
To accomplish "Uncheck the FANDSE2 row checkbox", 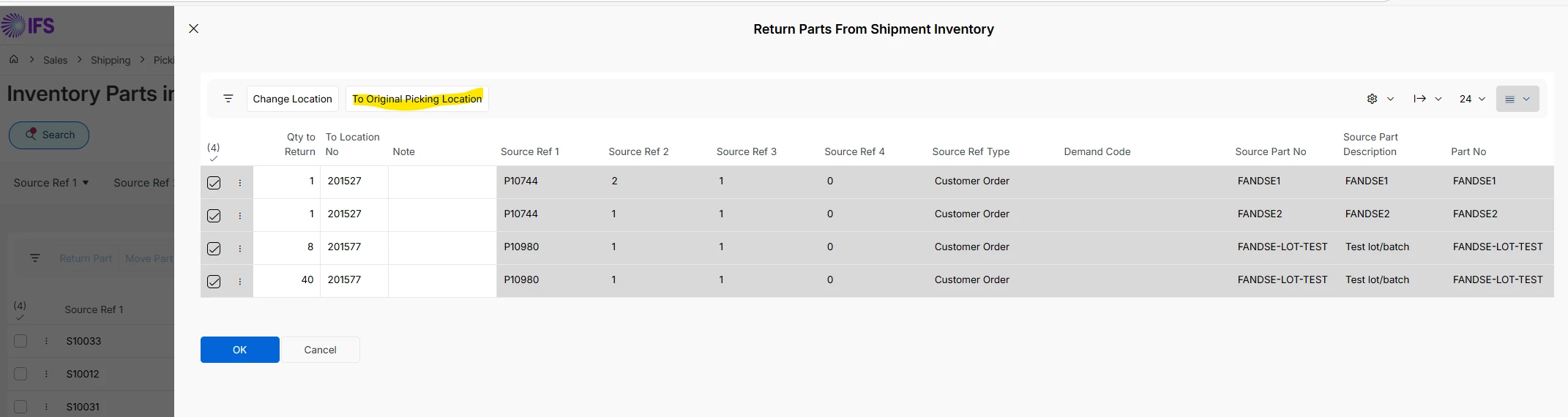I will (214, 216).
